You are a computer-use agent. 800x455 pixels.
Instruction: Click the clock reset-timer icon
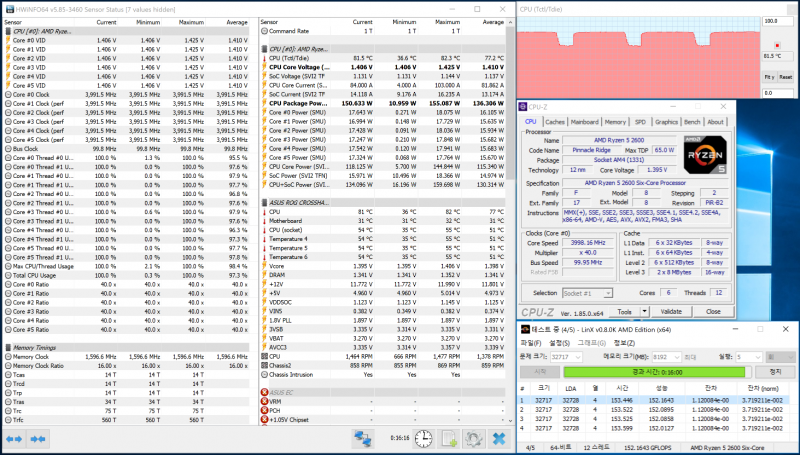click(x=423, y=439)
